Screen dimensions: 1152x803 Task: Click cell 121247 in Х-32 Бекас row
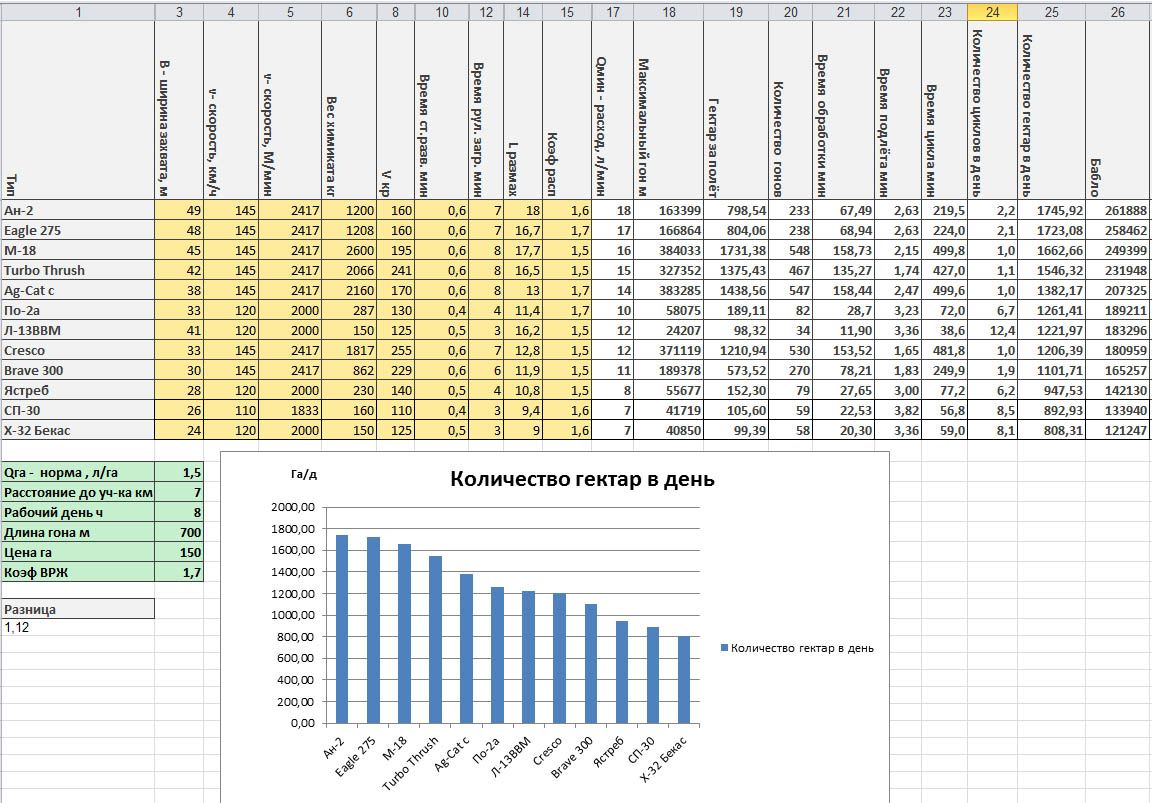(1117, 431)
